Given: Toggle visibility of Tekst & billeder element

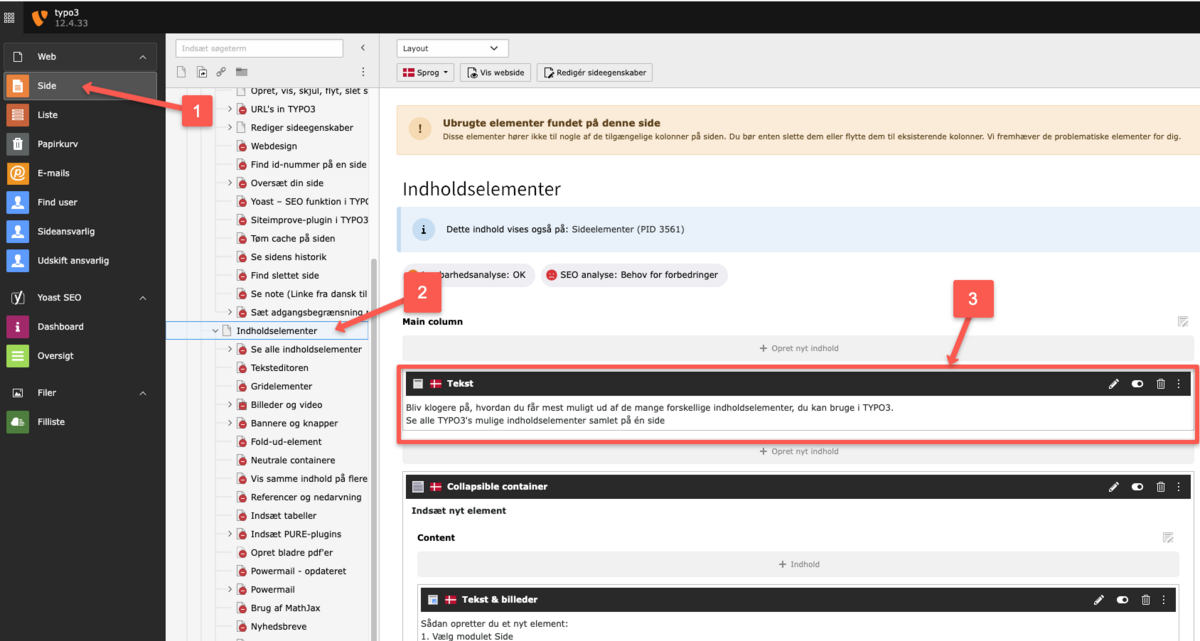Looking at the screenshot, I should (1122, 600).
